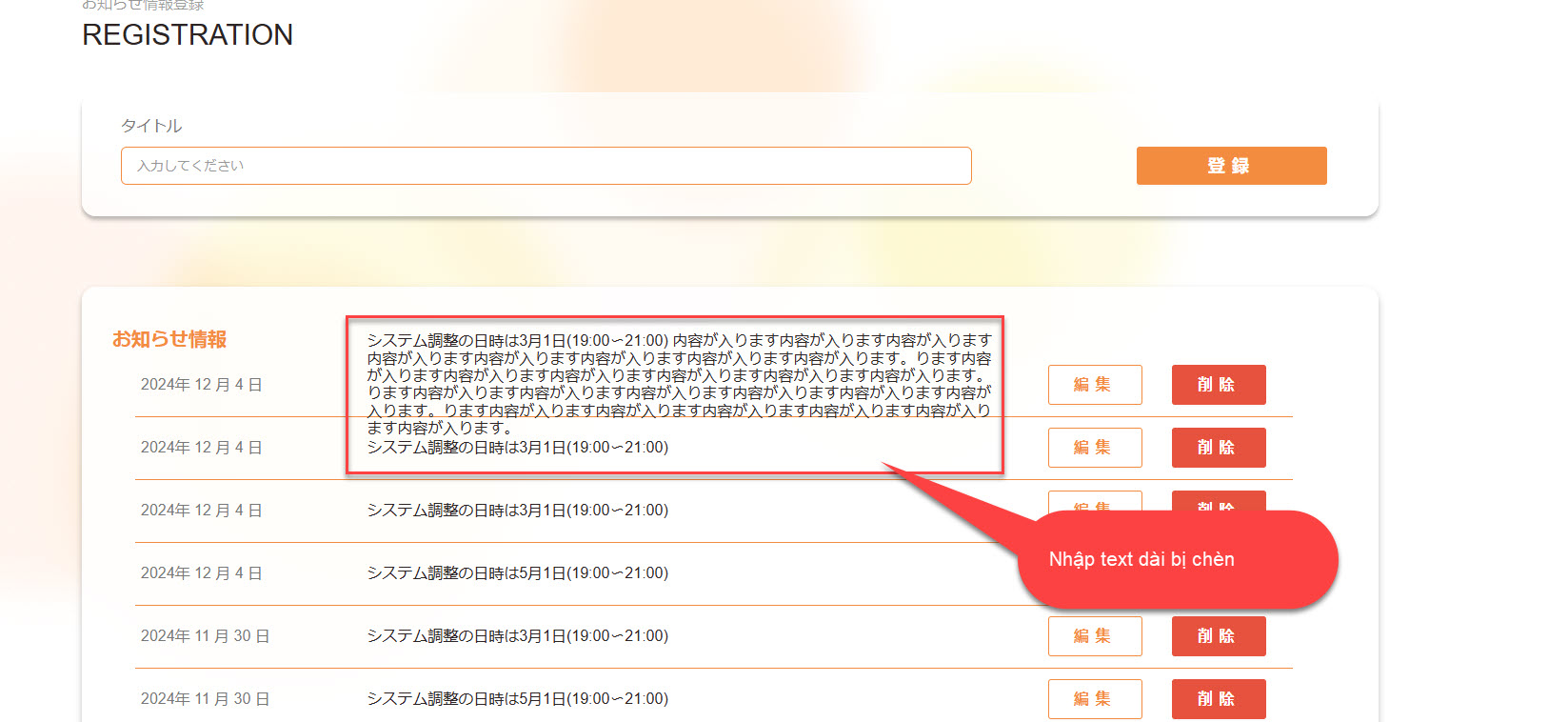Click the タイトル label above the input
The width and height of the screenshot is (1568, 722).
coord(151,126)
